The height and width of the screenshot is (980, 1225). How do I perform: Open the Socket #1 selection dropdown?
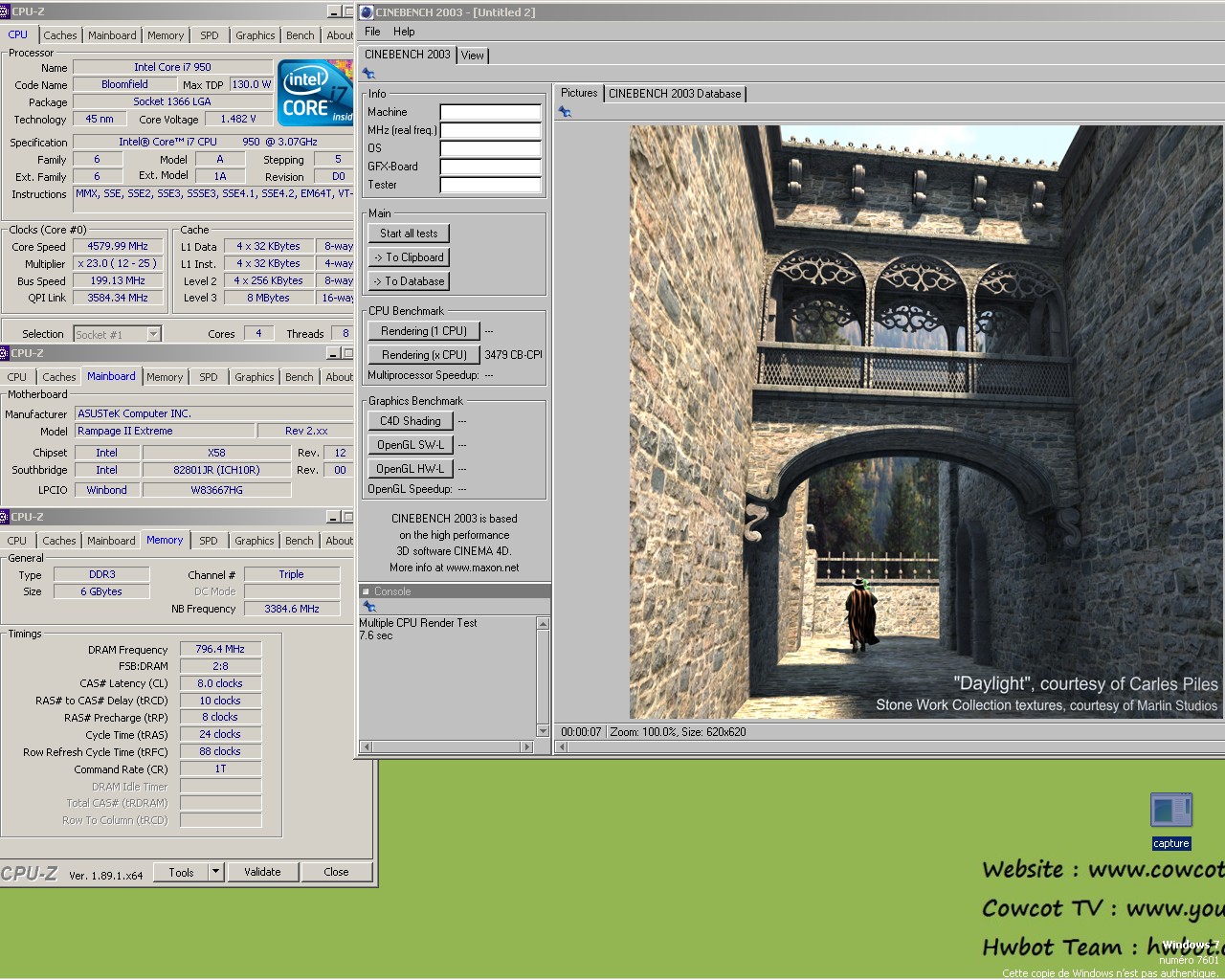point(154,334)
